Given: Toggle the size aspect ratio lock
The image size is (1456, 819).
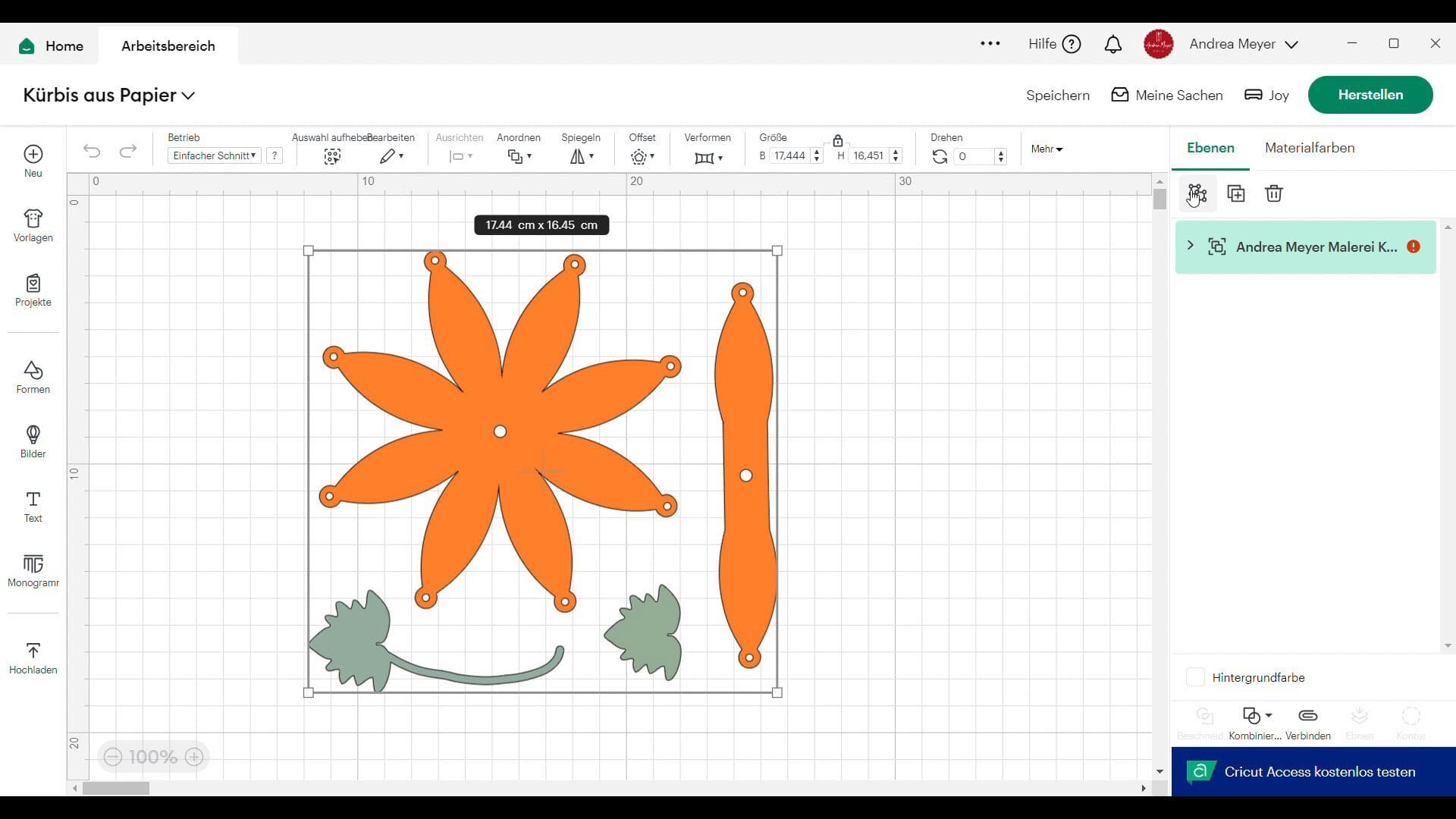Looking at the screenshot, I should coord(837,141).
